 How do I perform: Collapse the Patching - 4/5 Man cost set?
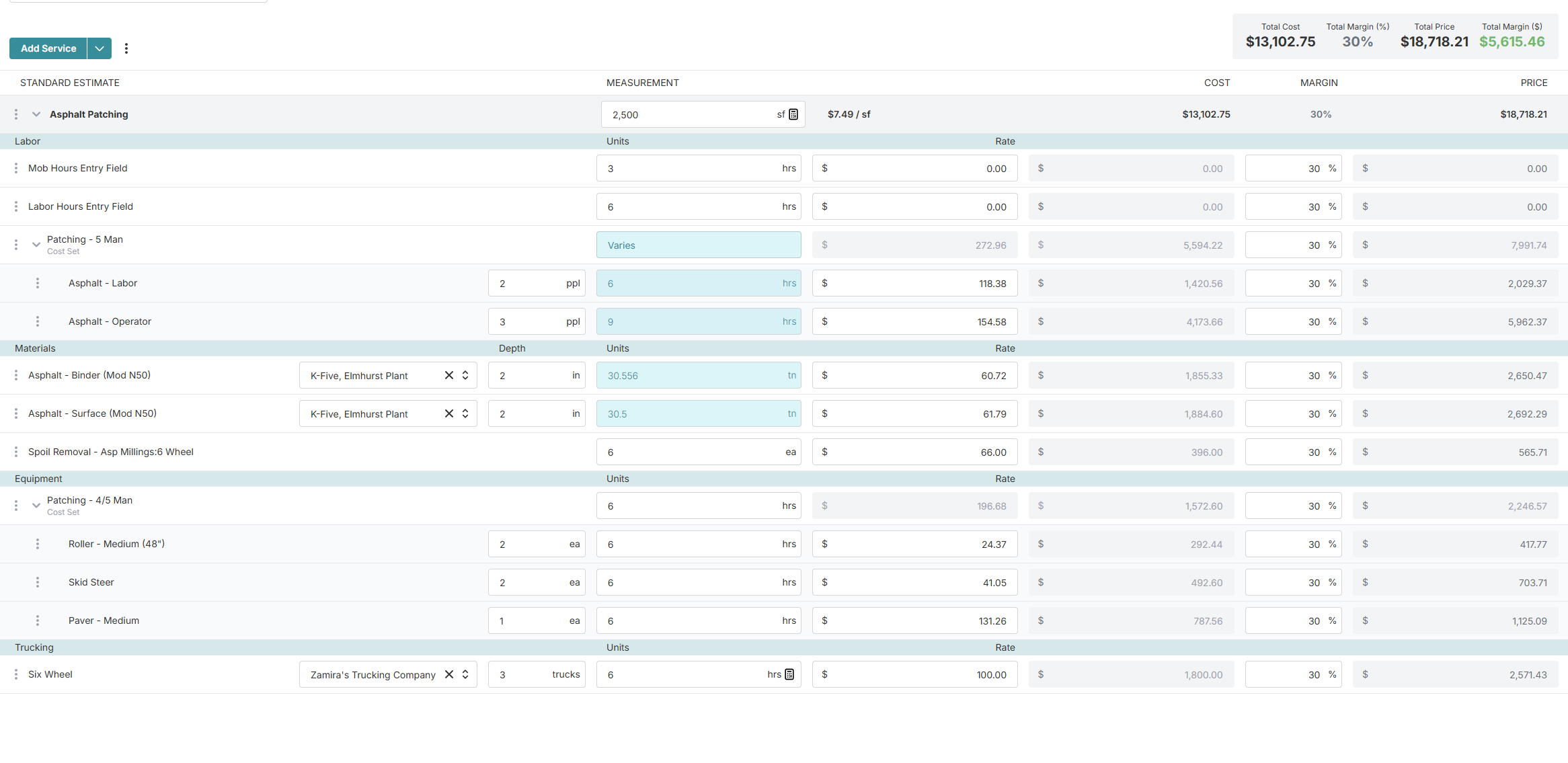coord(36,506)
